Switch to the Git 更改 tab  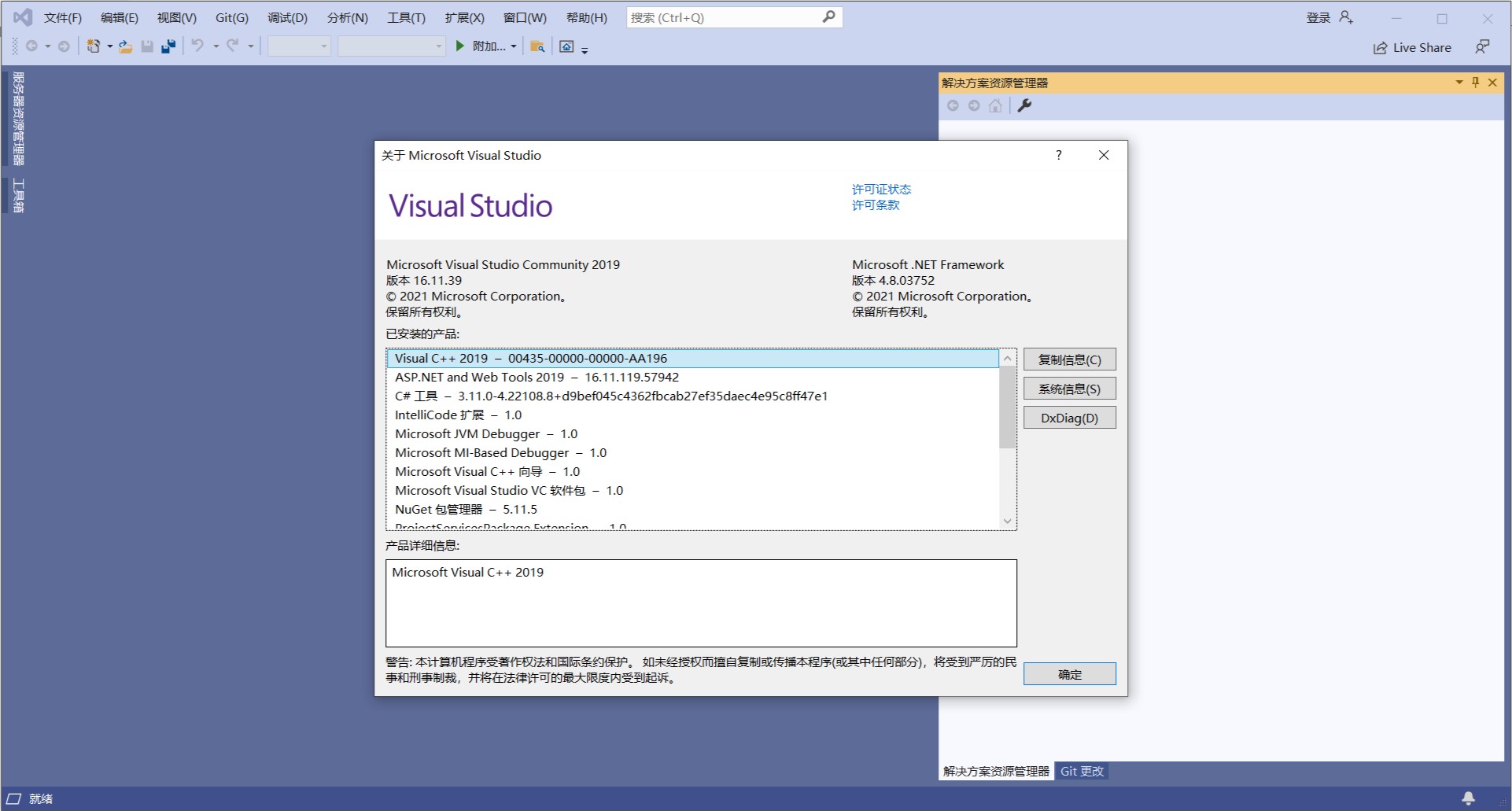[x=1082, y=771]
